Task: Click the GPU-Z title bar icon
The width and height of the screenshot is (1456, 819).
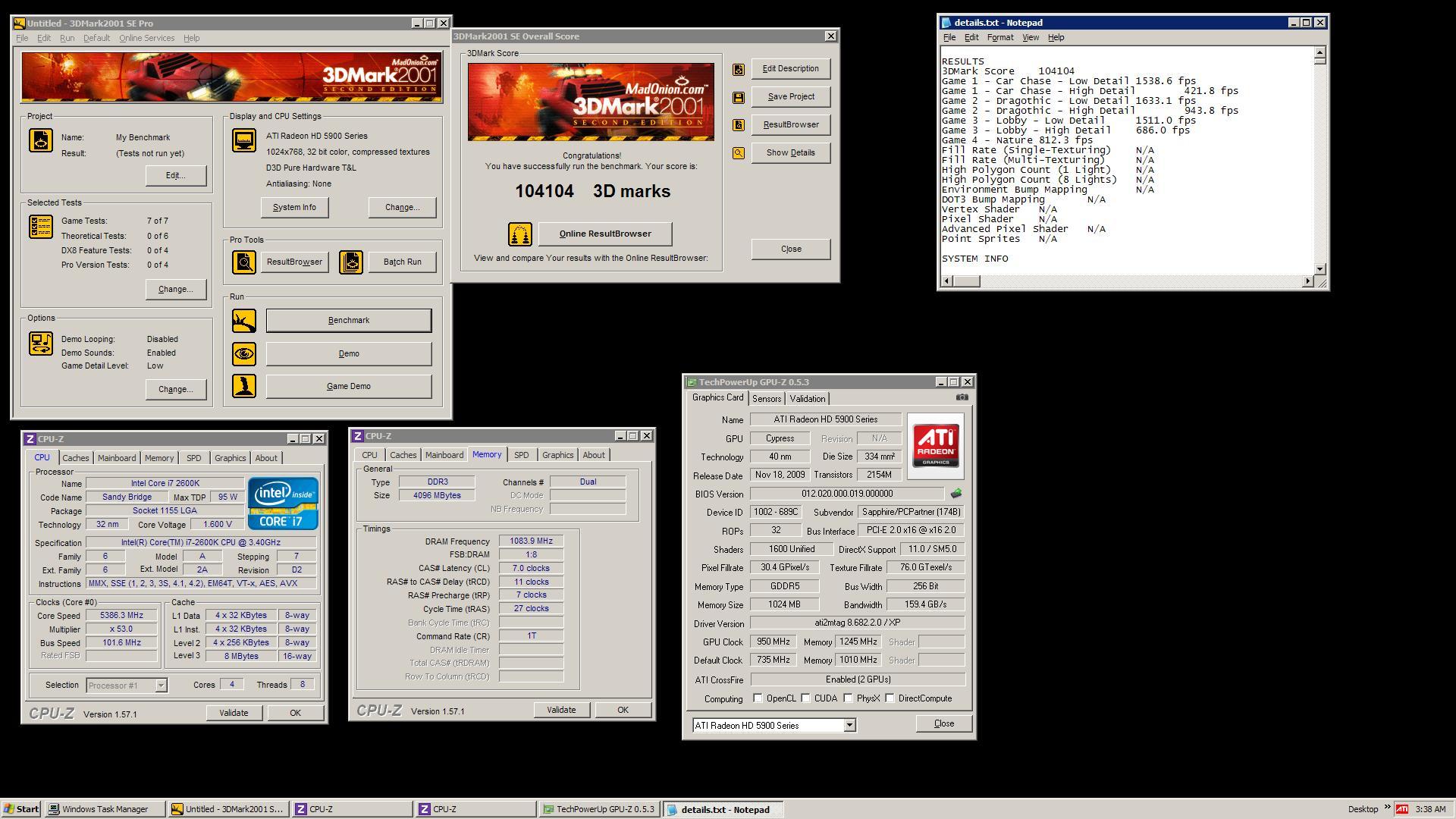Action: pos(692,382)
